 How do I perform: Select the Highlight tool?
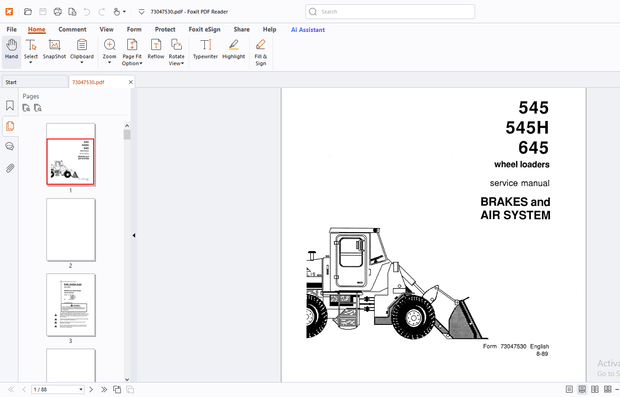[234, 49]
